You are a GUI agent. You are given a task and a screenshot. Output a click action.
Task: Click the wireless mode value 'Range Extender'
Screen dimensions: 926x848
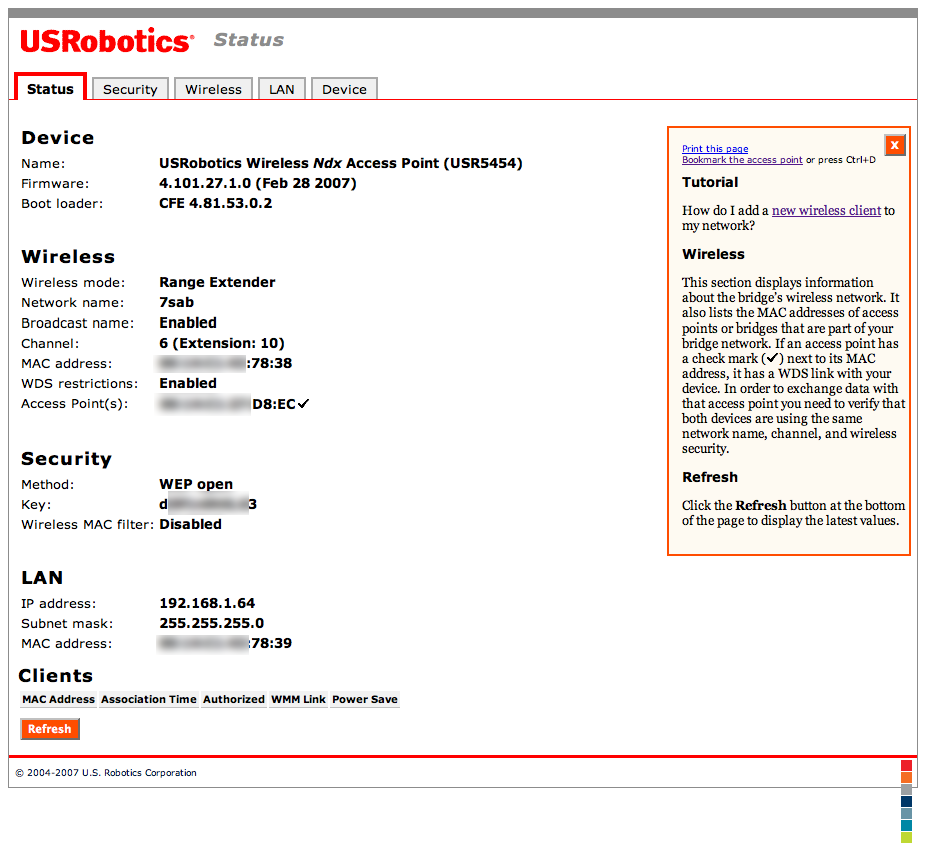click(217, 282)
